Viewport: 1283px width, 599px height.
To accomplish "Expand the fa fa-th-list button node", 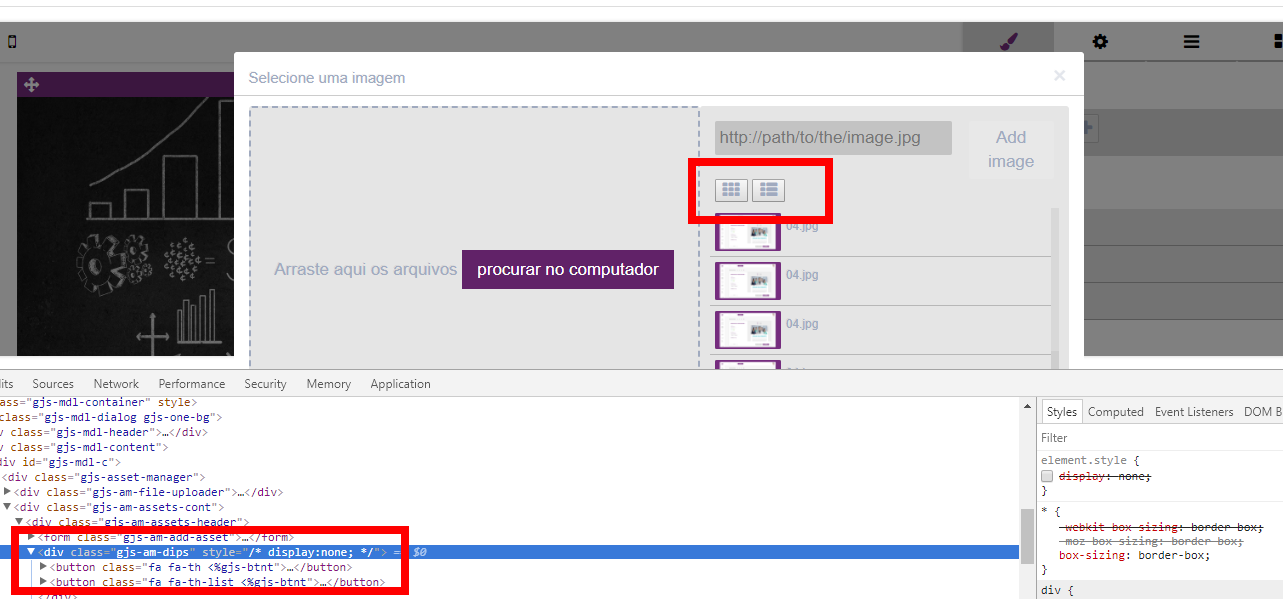I will pos(43,582).
